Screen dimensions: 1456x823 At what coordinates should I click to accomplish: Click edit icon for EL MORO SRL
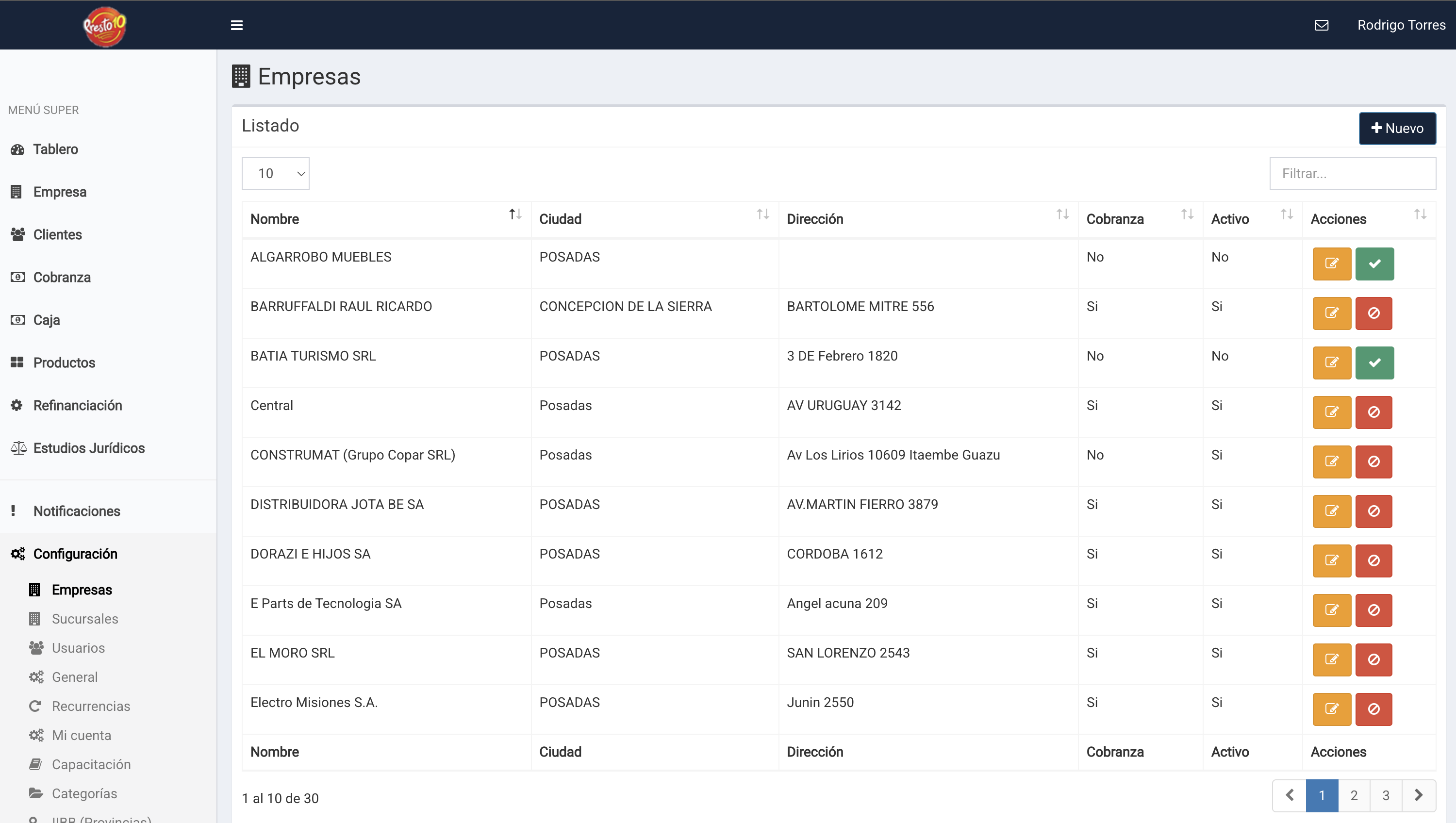1331,659
